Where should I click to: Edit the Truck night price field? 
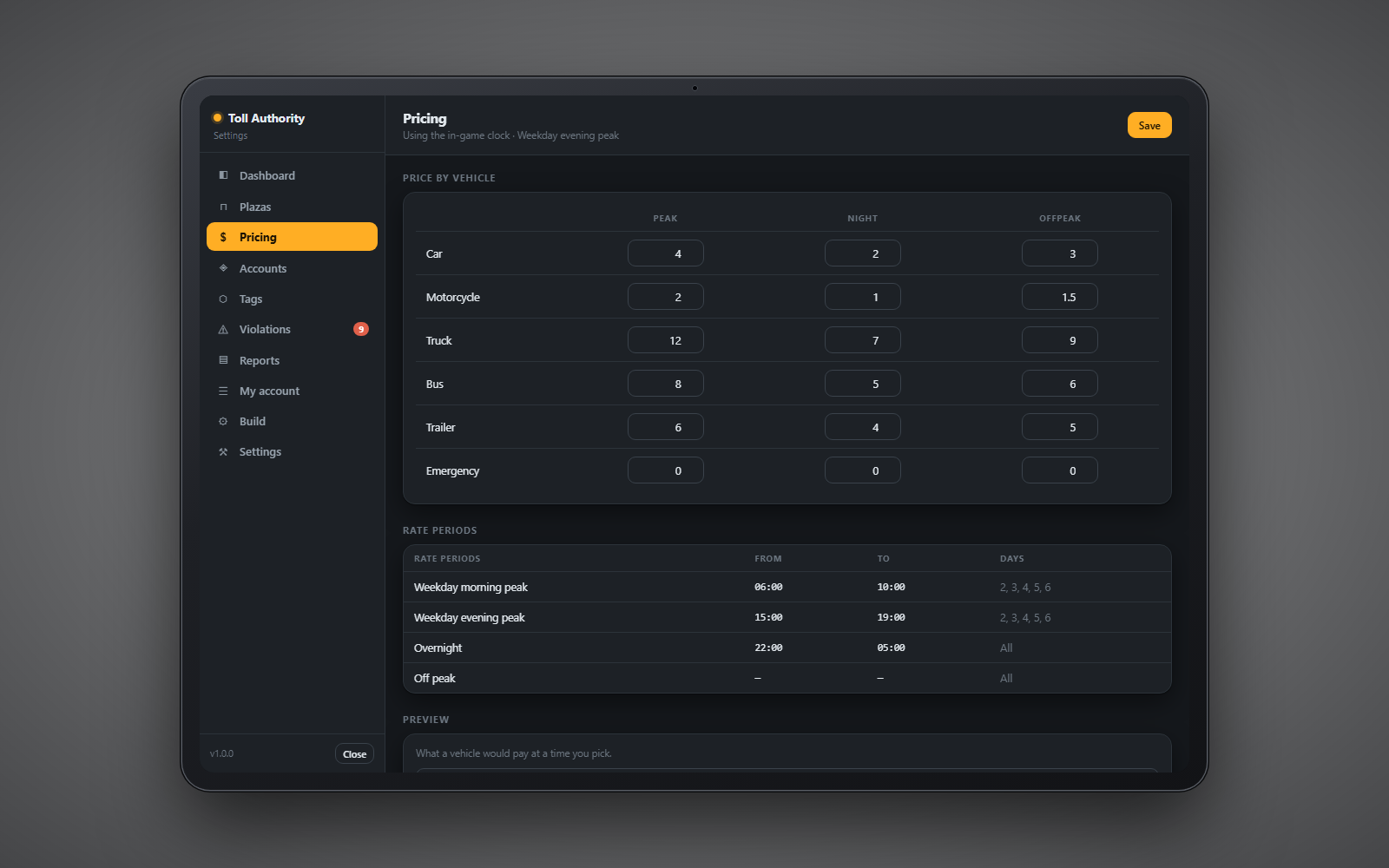(x=863, y=340)
